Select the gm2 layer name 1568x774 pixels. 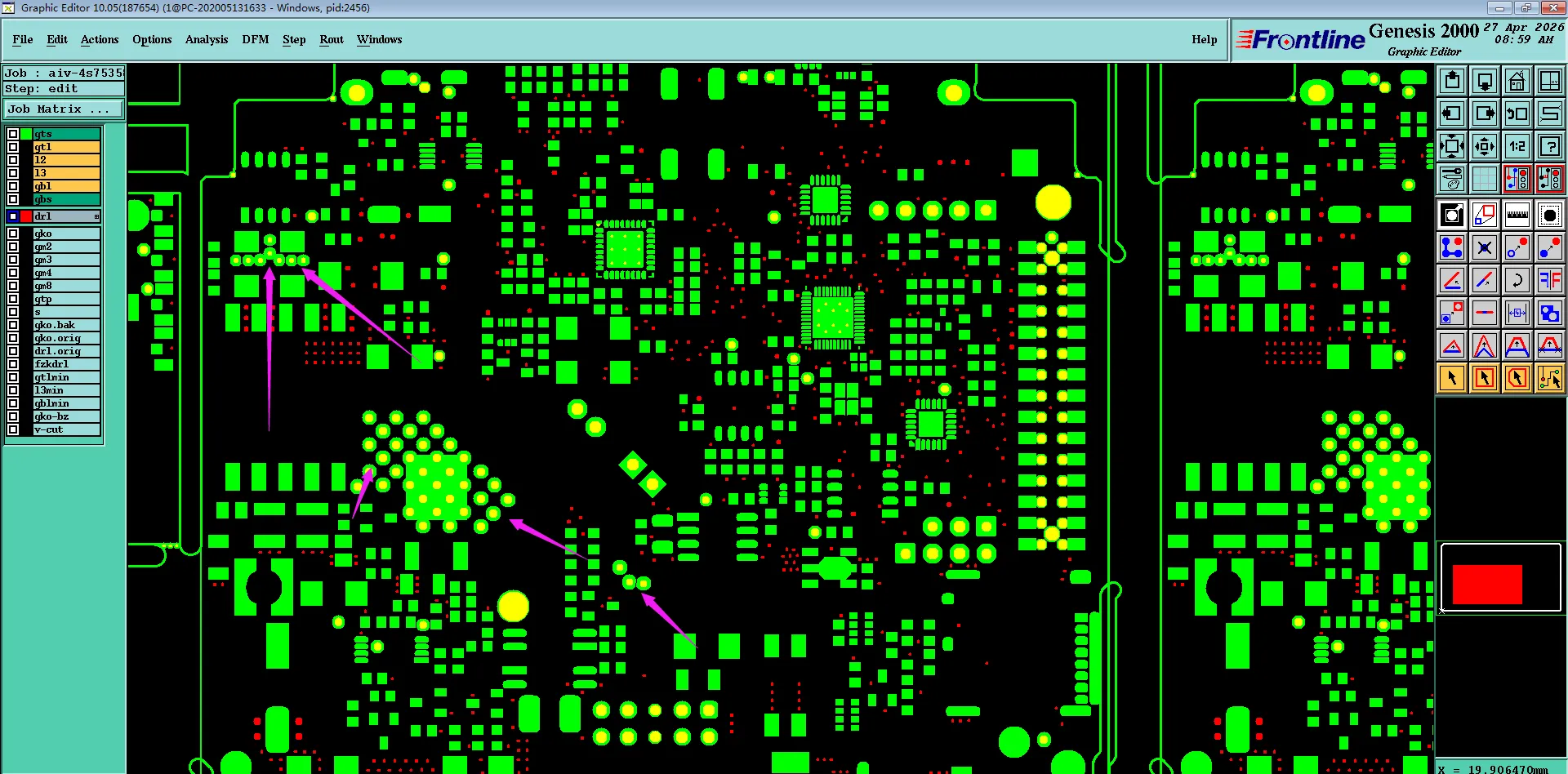tap(66, 247)
